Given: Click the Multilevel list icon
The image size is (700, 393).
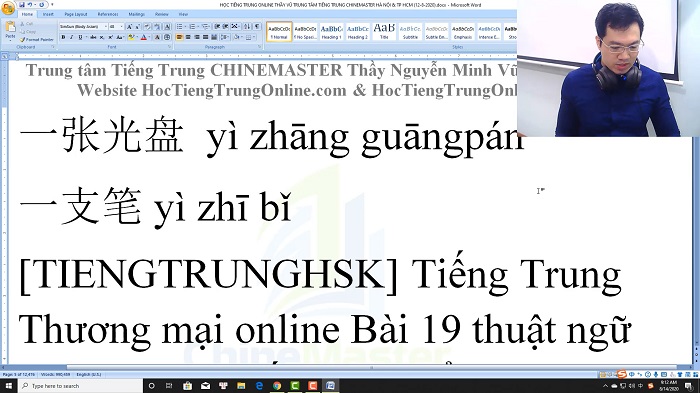Looking at the screenshot, I should [x=205, y=26].
